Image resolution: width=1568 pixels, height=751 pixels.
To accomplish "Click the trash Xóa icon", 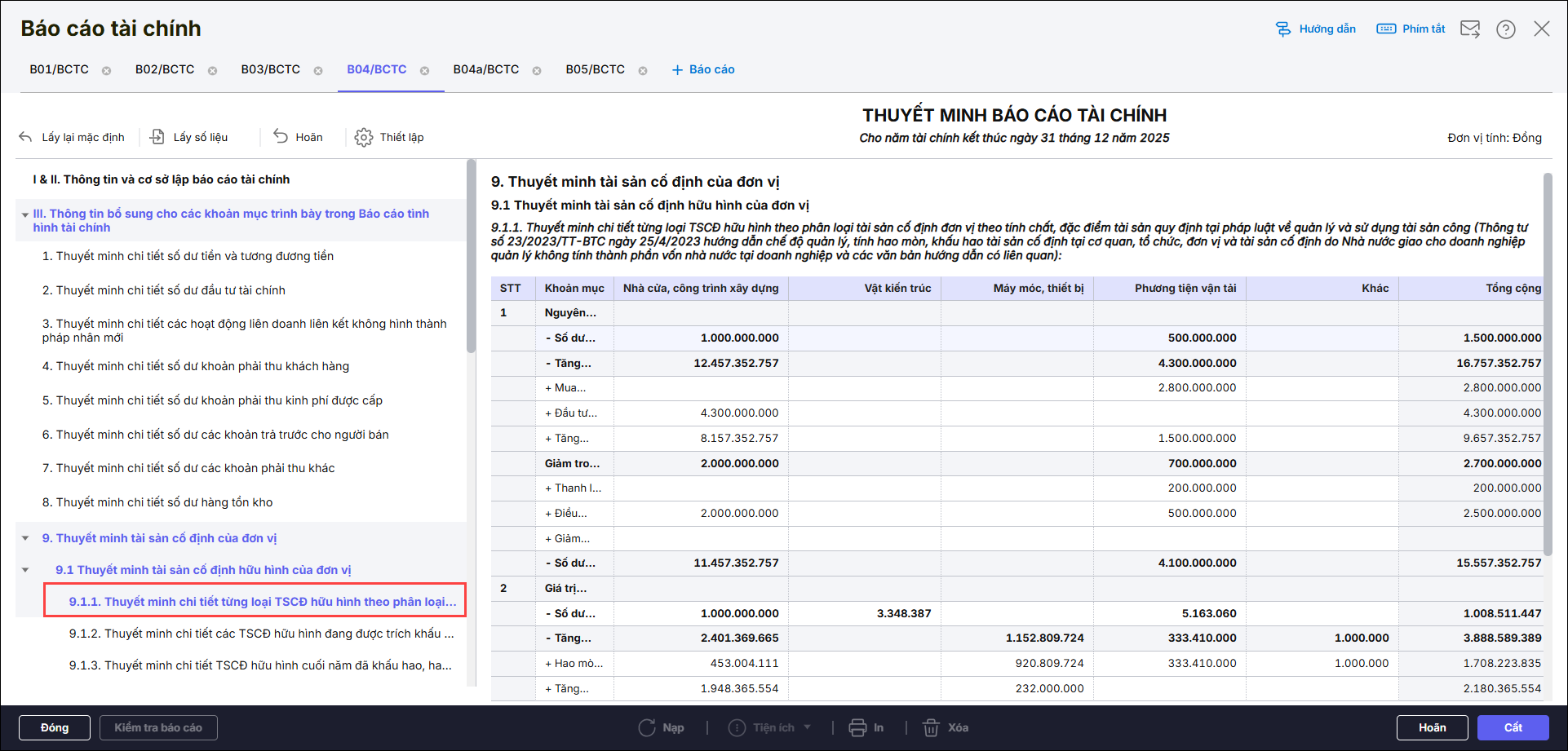I will tap(931, 727).
